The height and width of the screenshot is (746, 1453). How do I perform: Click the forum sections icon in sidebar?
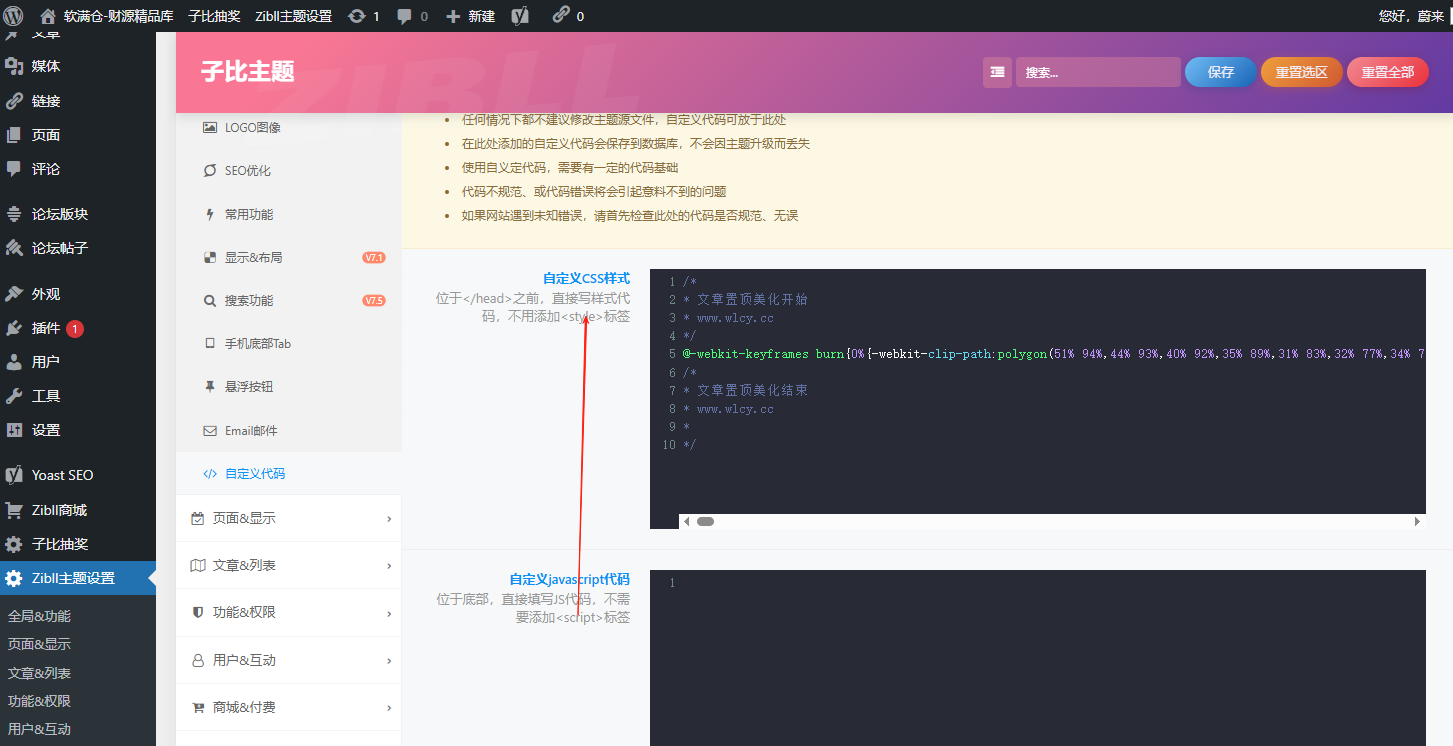pos(14,214)
